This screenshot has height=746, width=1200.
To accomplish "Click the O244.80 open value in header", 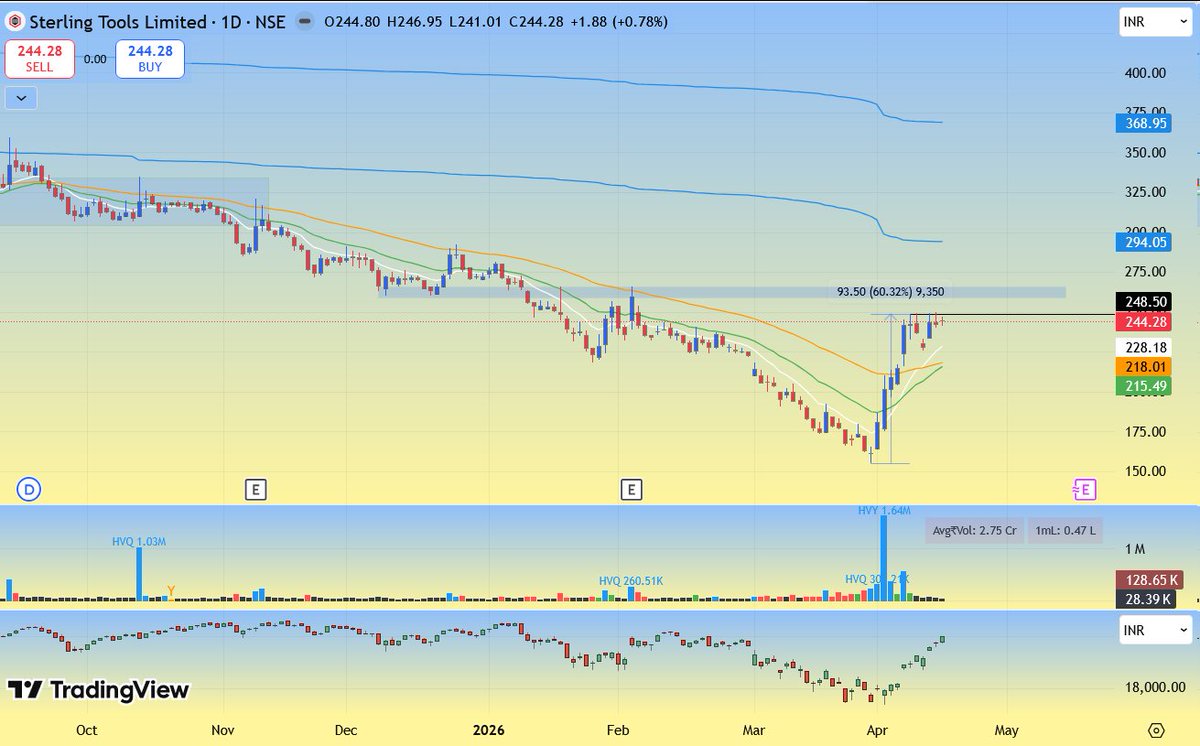I will coord(353,21).
